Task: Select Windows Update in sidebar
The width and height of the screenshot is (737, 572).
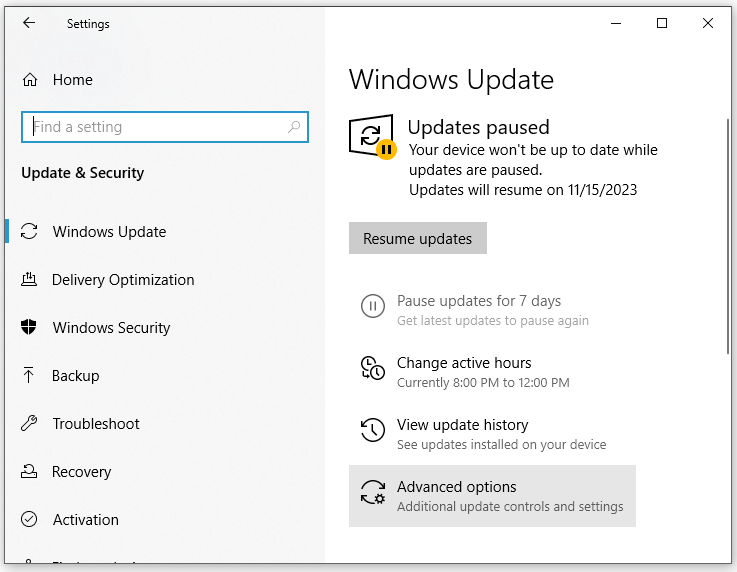Action: (109, 232)
